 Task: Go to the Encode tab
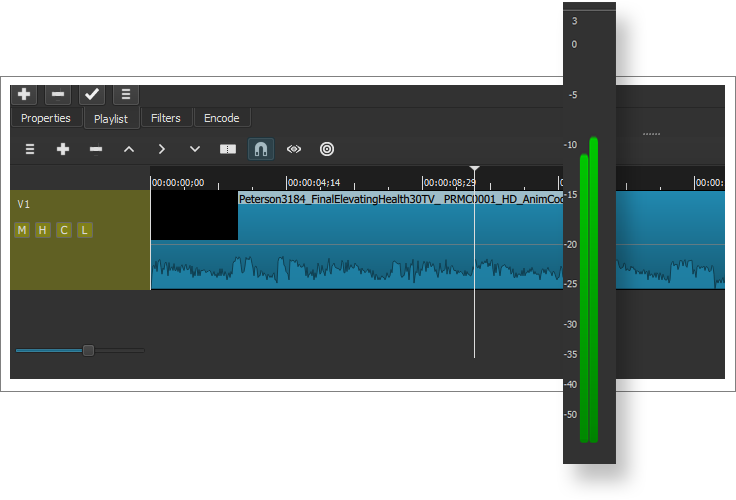tap(222, 118)
